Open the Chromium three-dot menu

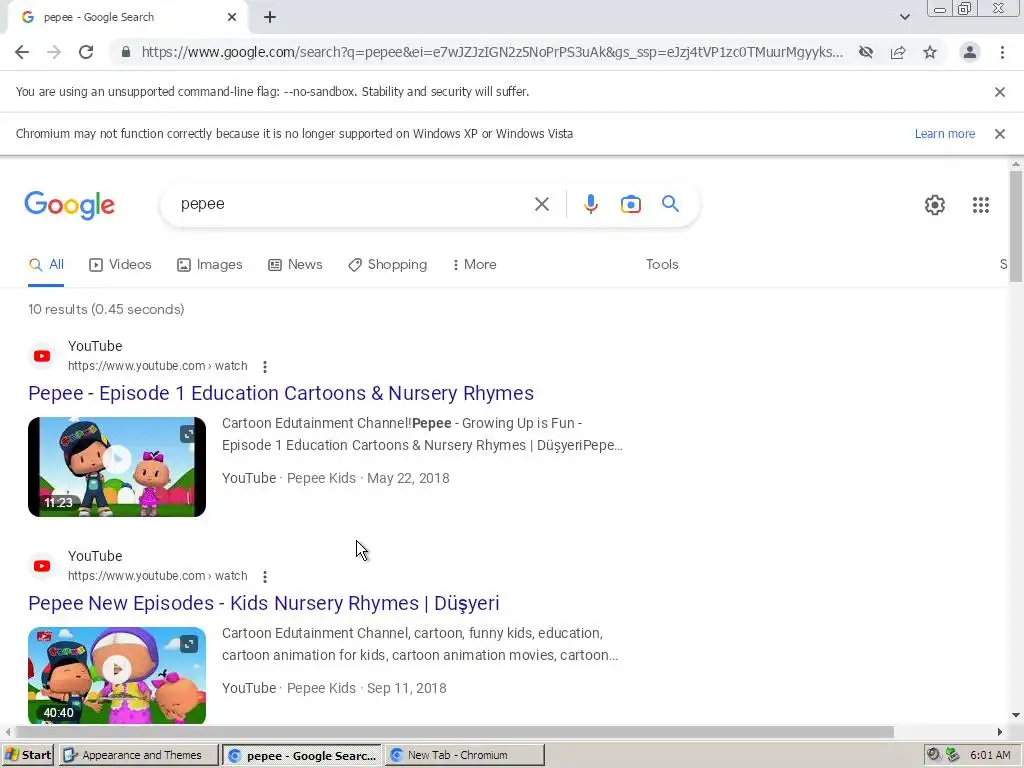(x=1002, y=52)
